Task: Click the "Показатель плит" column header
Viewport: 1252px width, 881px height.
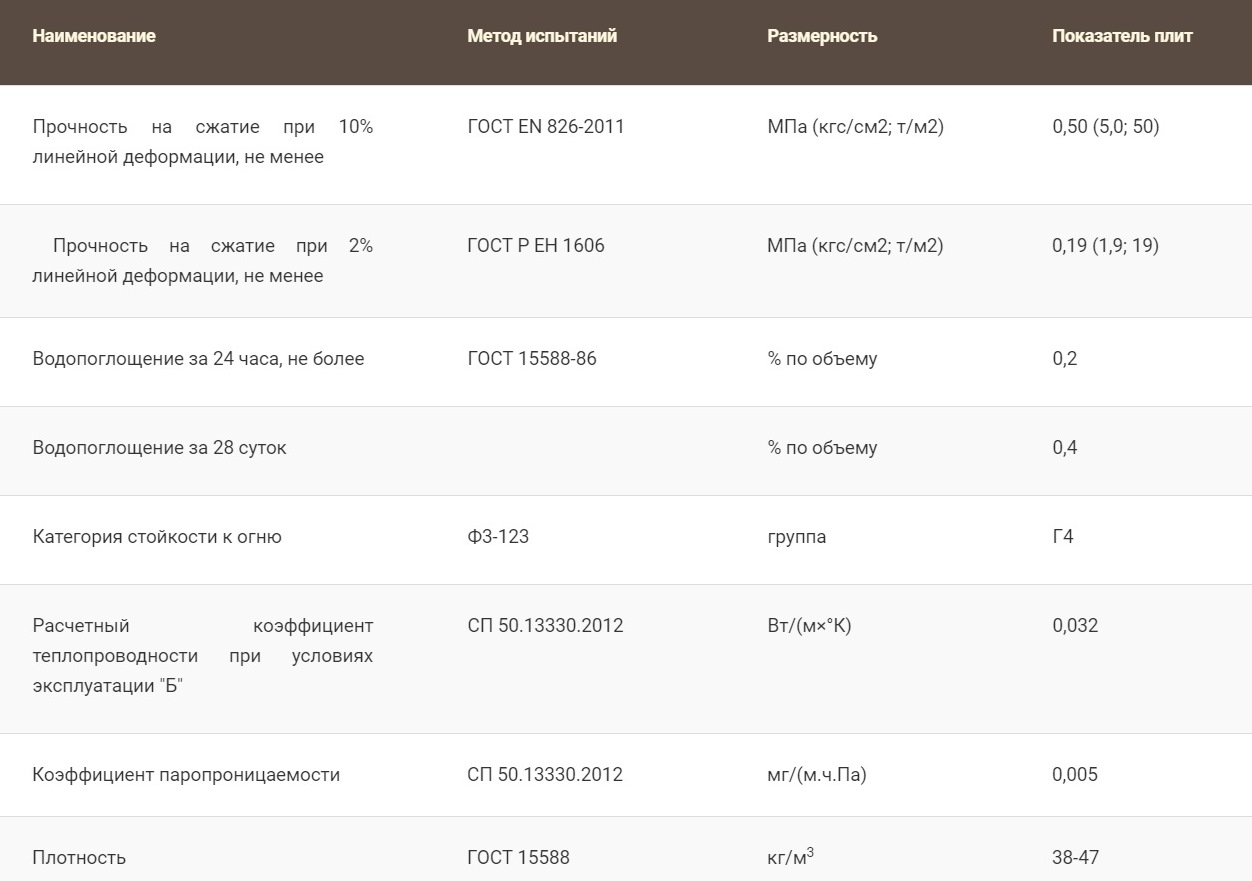Action: coord(1122,36)
